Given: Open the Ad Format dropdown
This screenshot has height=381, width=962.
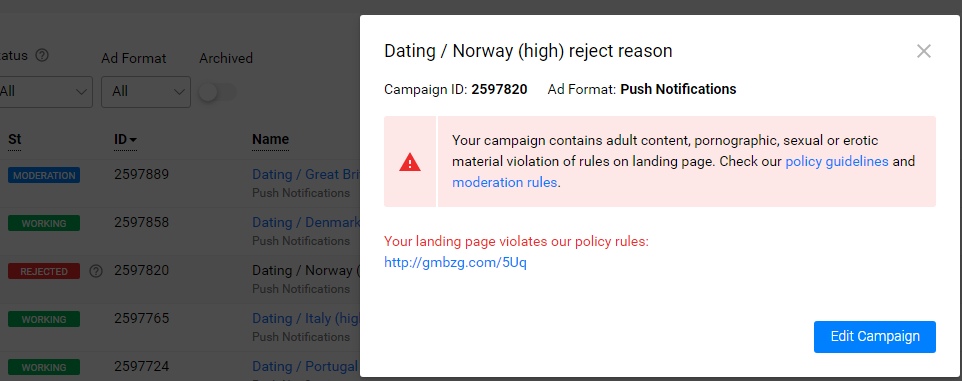Looking at the screenshot, I should pyautogui.click(x=146, y=91).
